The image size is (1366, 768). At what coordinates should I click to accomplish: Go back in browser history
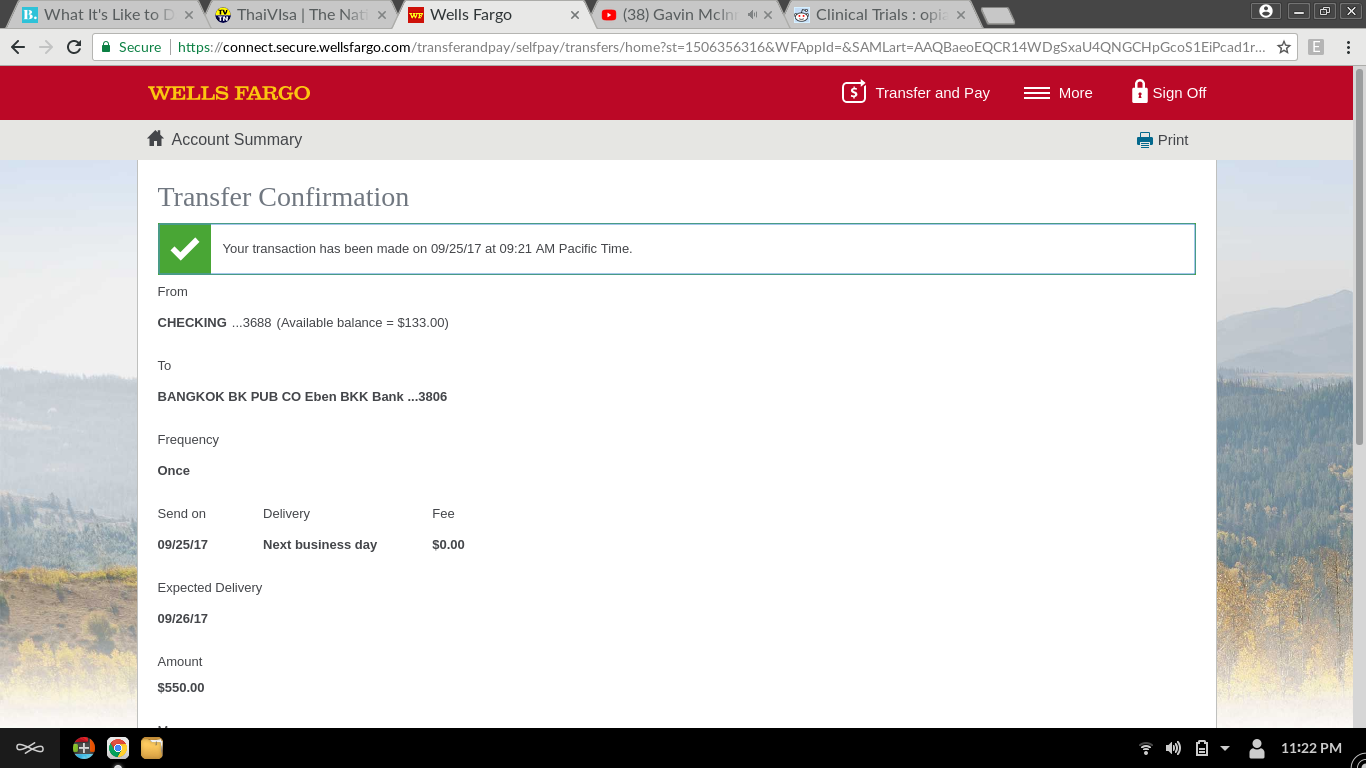[18, 47]
